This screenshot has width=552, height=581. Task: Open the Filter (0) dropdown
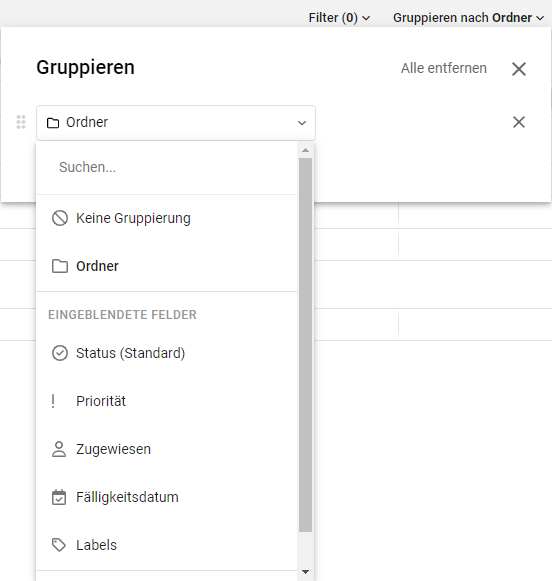339,18
